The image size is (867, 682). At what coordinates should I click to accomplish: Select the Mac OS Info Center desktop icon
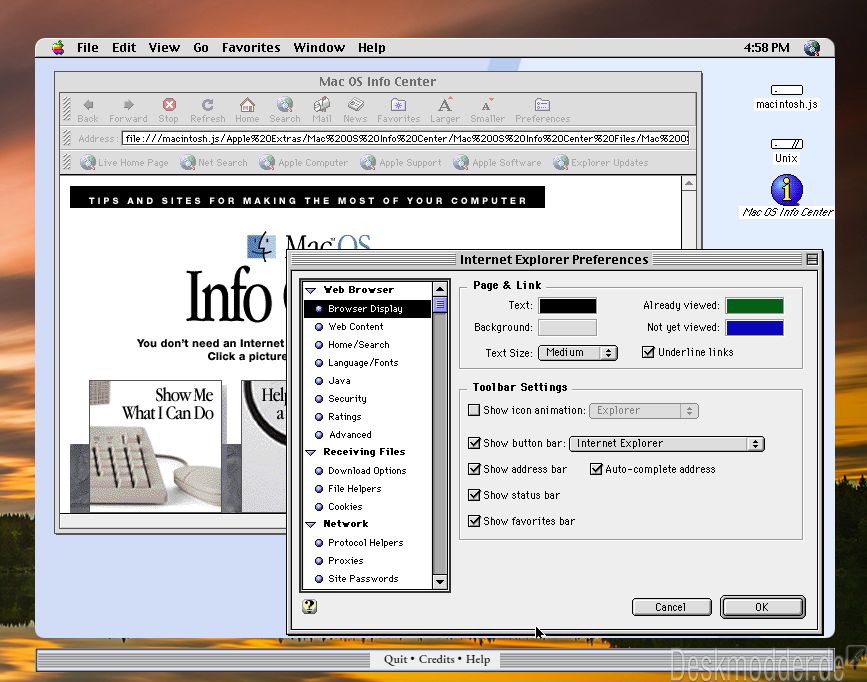(786, 189)
